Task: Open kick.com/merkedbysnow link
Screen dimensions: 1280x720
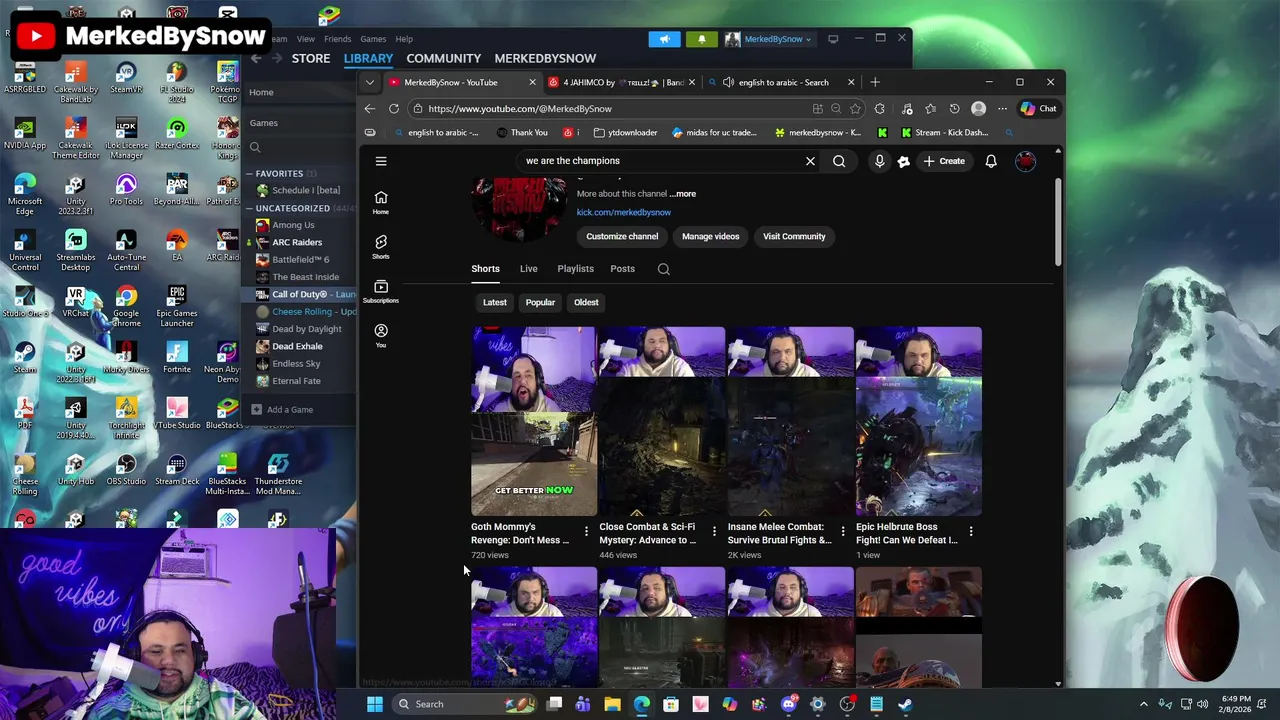Action: 623,212
